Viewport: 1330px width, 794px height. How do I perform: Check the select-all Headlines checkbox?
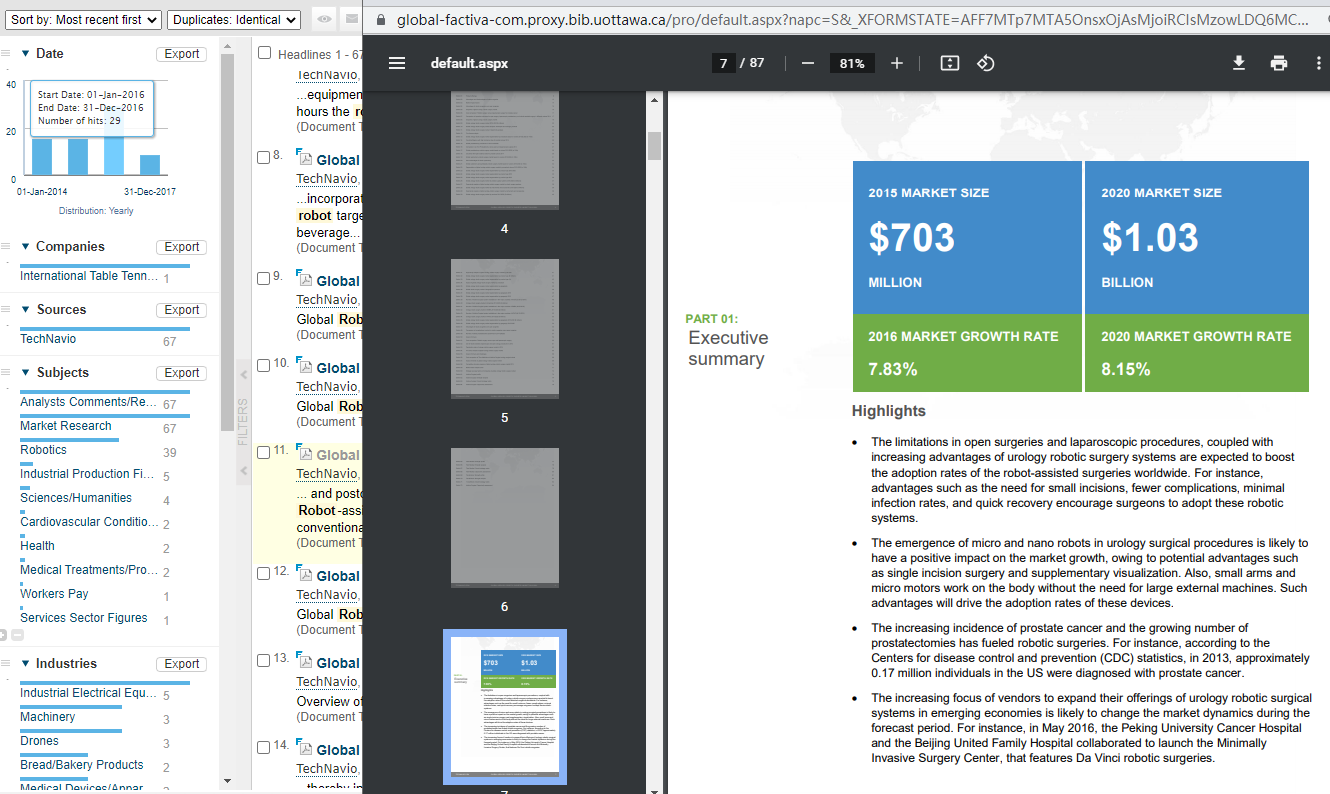(x=265, y=53)
